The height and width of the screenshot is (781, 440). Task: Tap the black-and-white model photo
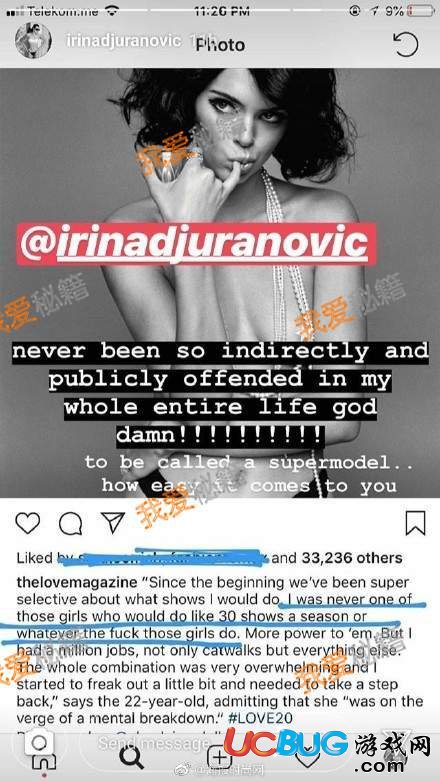pyautogui.click(x=220, y=283)
